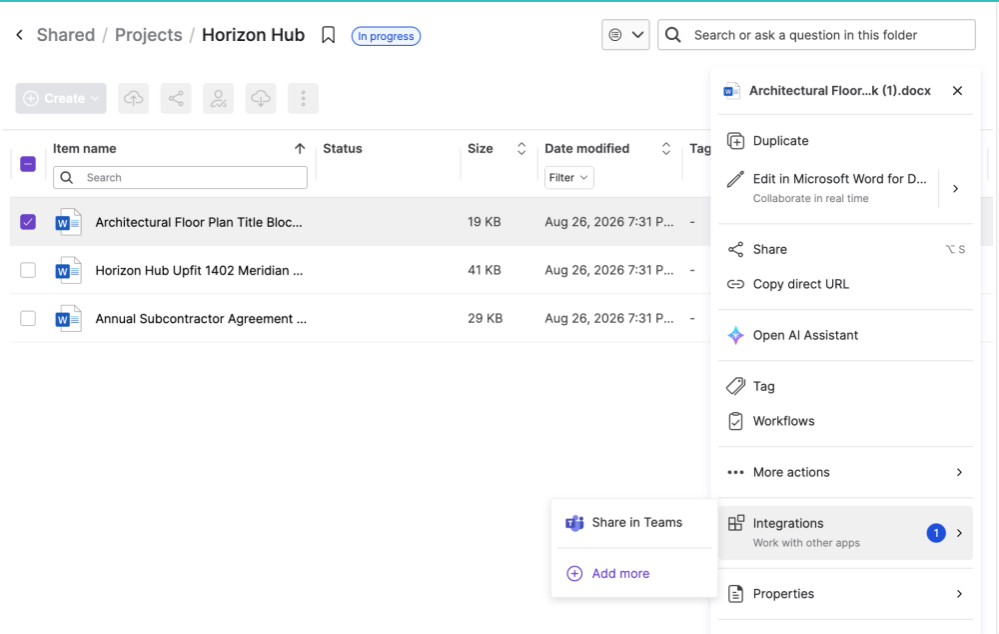The image size is (999, 634).
Task: Open Horizon Hub Upfit 1402 Meridian file
Action: (199, 270)
